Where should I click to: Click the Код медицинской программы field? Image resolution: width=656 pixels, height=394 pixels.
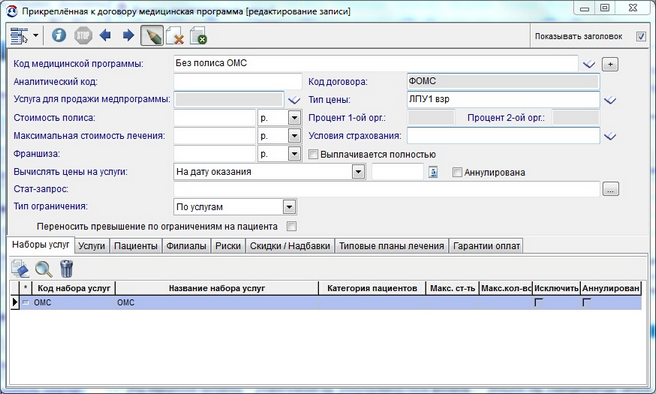click(x=376, y=64)
